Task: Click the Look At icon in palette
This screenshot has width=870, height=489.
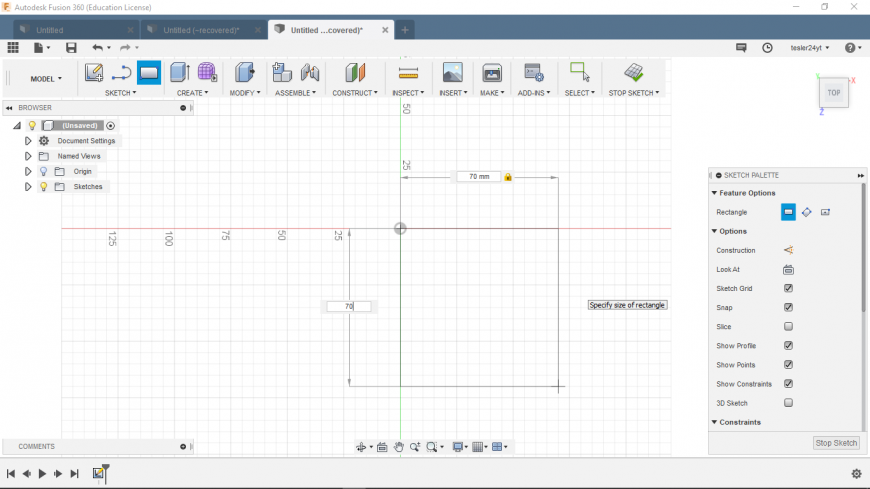Action: click(x=788, y=270)
